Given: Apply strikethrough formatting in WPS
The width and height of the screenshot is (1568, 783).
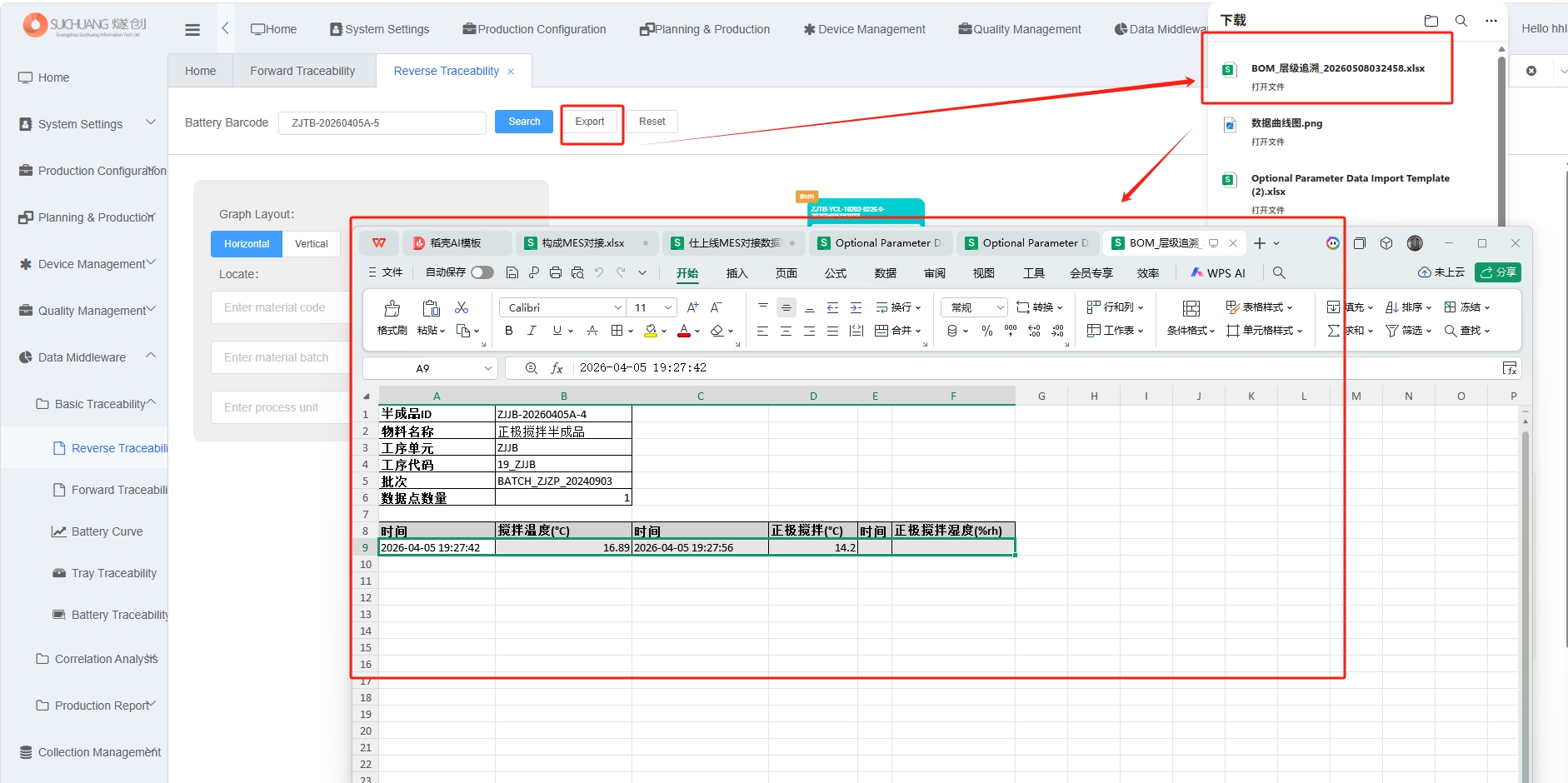Looking at the screenshot, I should point(592,331).
